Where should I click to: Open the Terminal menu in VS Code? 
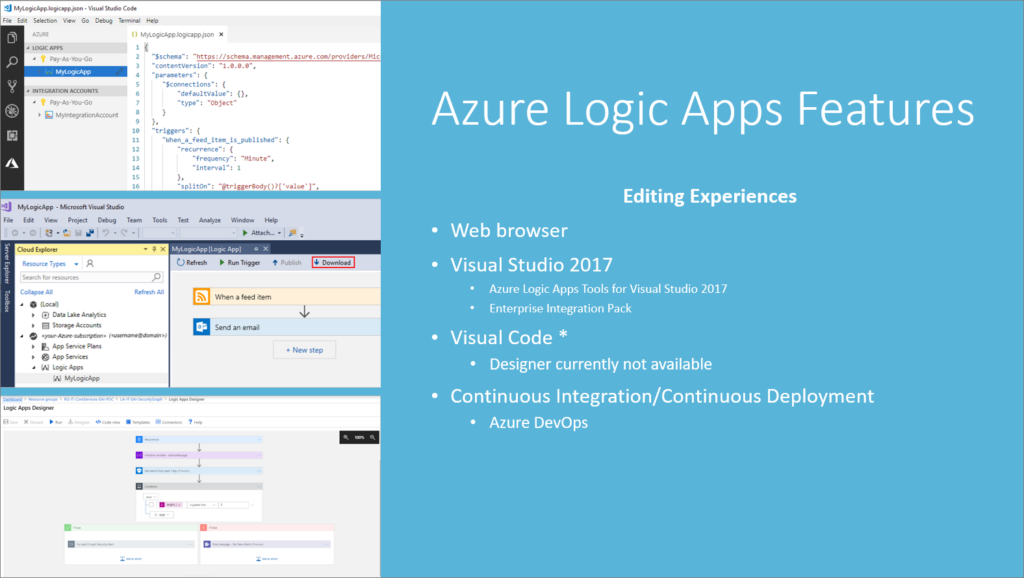coord(129,20)
